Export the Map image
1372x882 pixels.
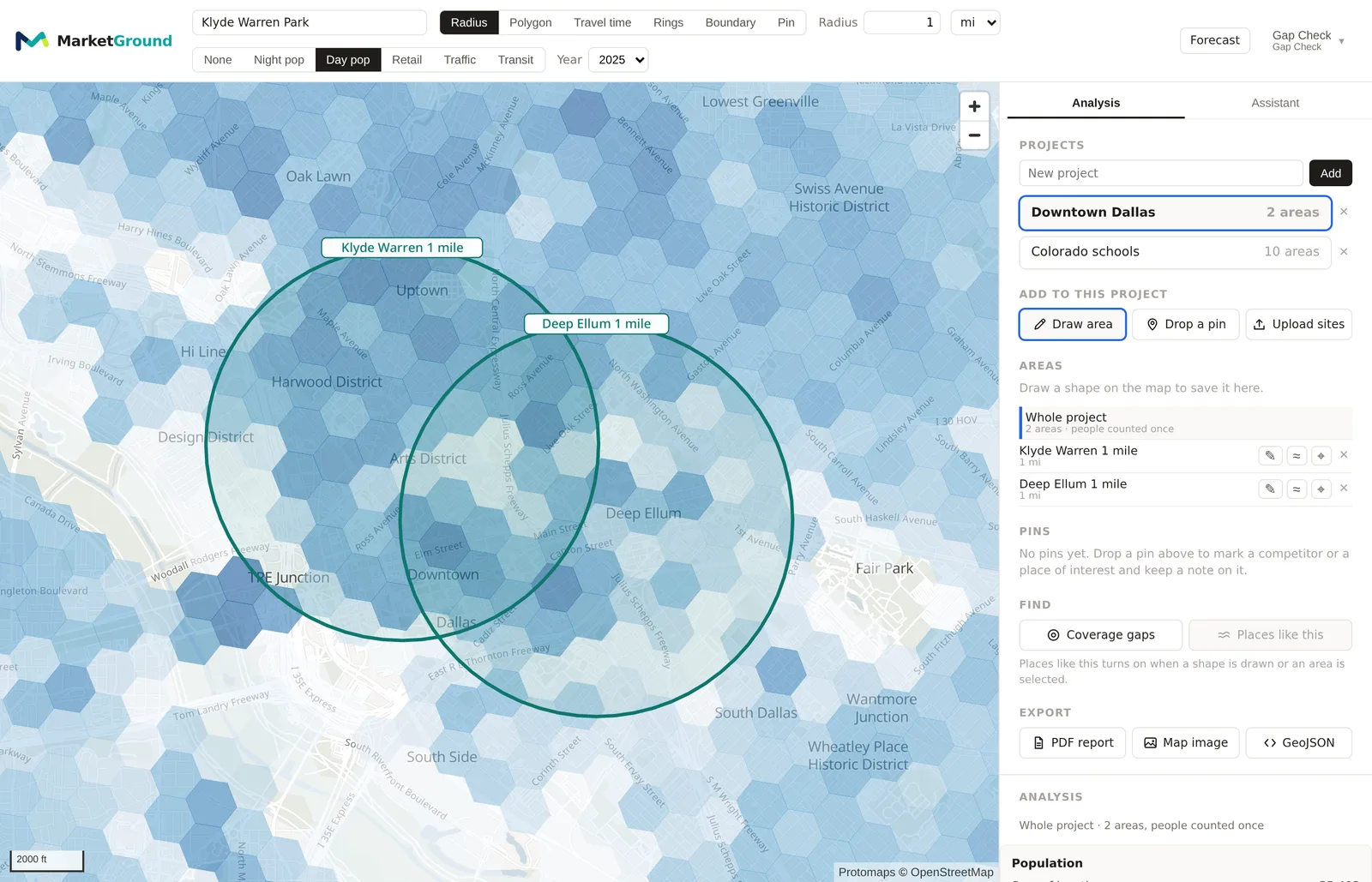tap(1186, 743)
